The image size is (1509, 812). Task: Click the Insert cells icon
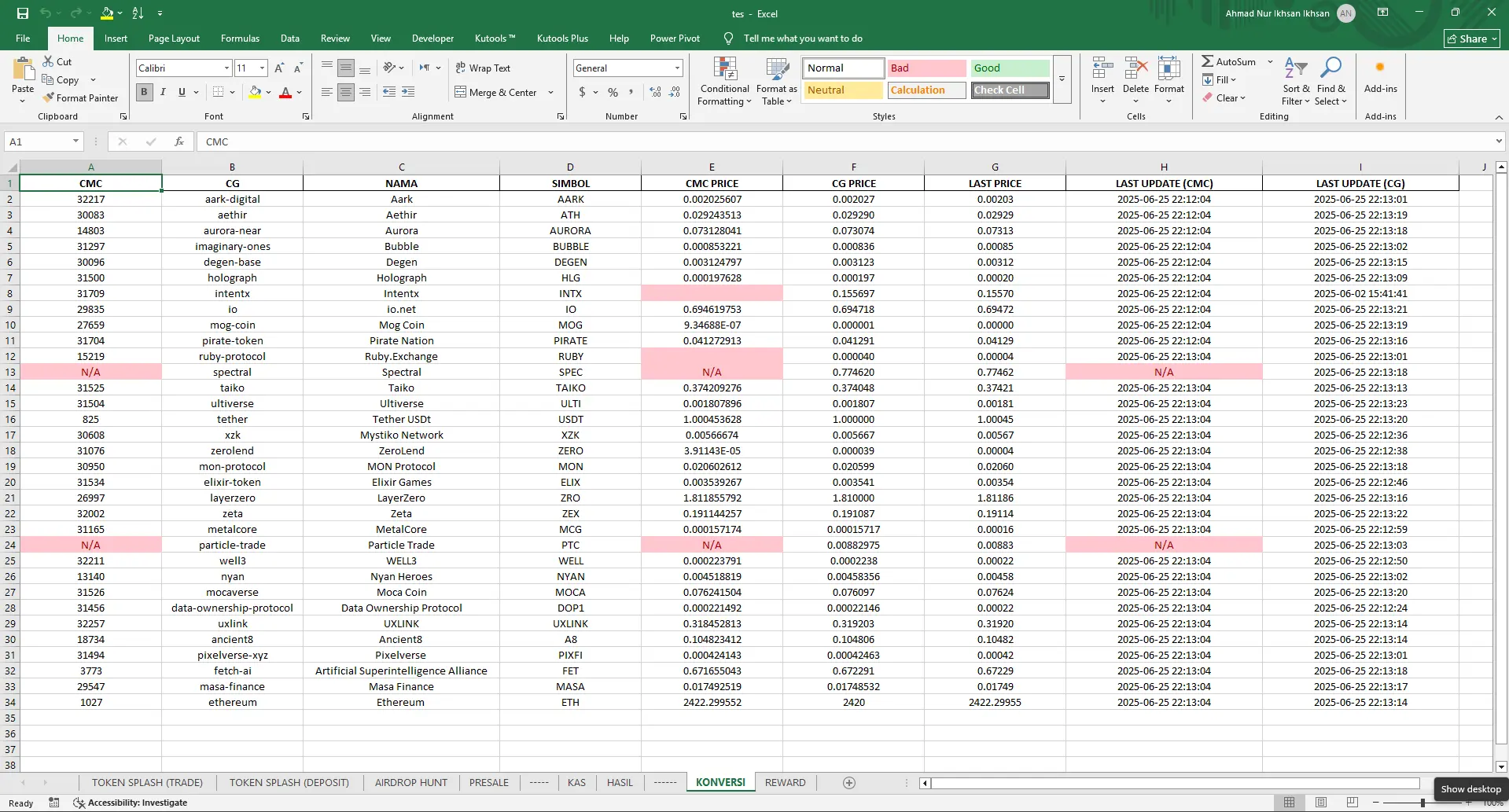click(x=1102, y=68)
